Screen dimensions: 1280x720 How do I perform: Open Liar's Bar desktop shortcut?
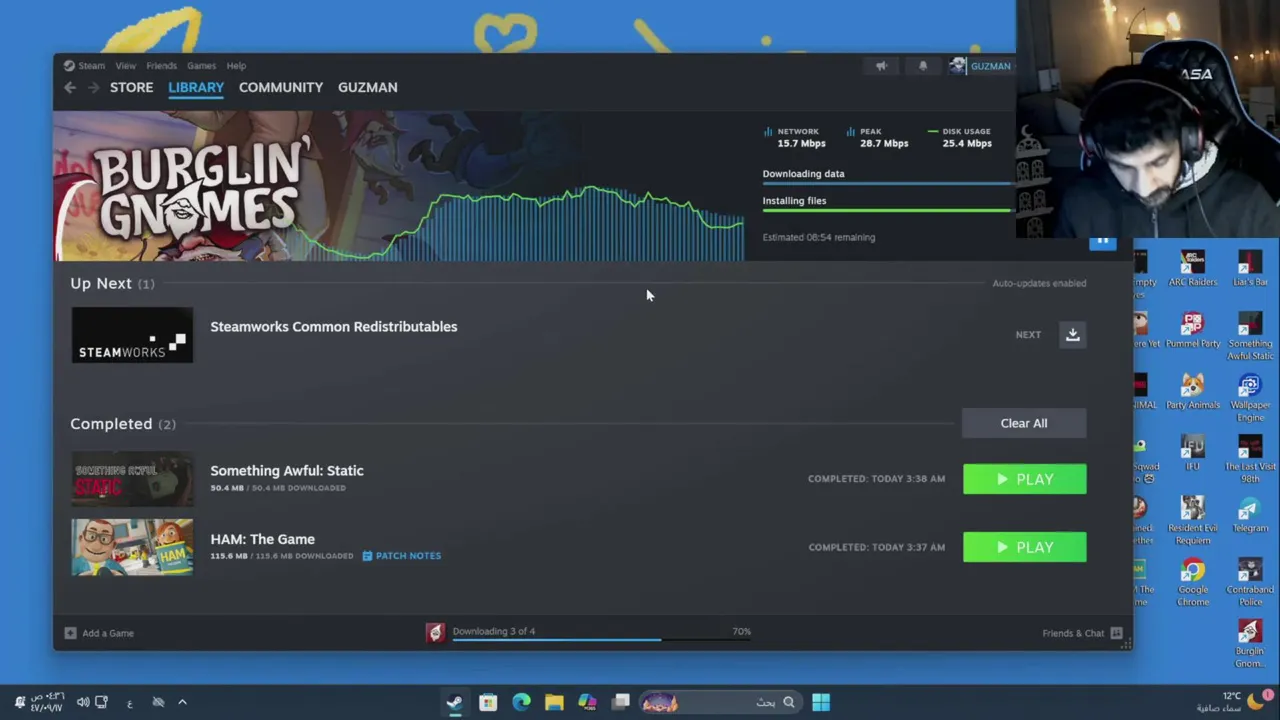coord(1250,269)
